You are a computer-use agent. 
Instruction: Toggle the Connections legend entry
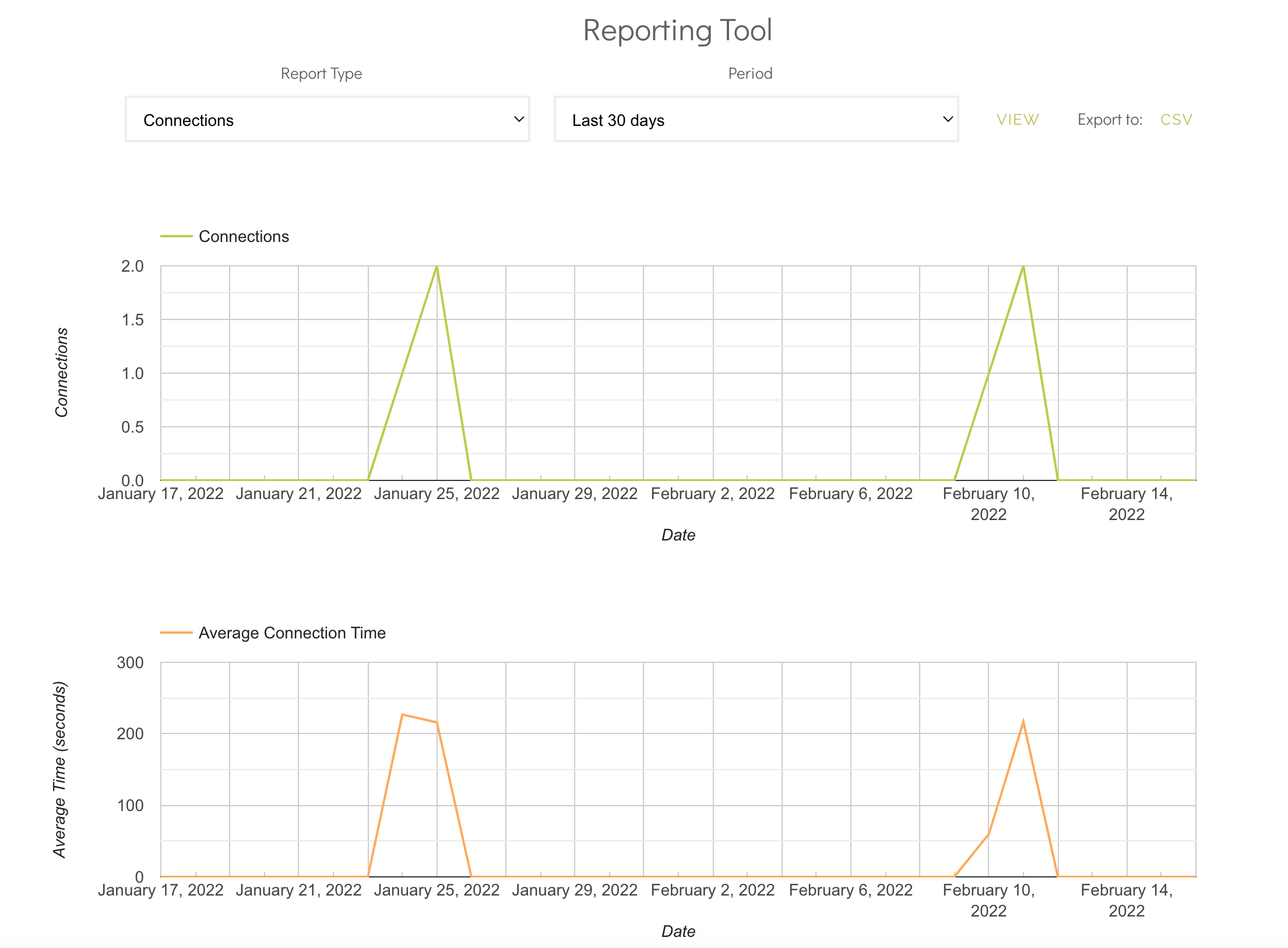(x=244, y=236)
